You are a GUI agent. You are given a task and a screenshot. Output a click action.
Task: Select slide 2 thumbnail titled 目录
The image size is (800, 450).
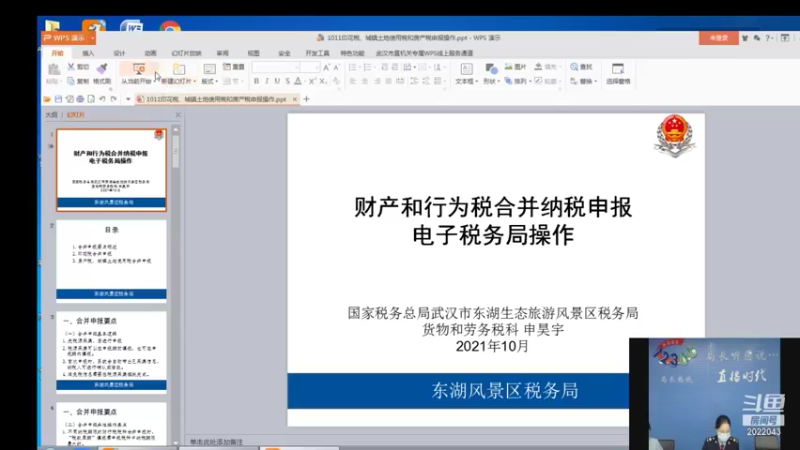pos(111,261)
